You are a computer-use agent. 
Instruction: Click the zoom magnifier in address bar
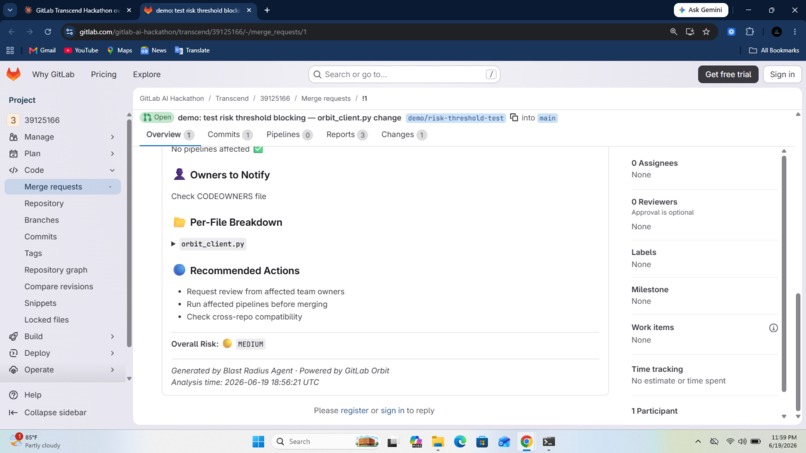[673, 32]
